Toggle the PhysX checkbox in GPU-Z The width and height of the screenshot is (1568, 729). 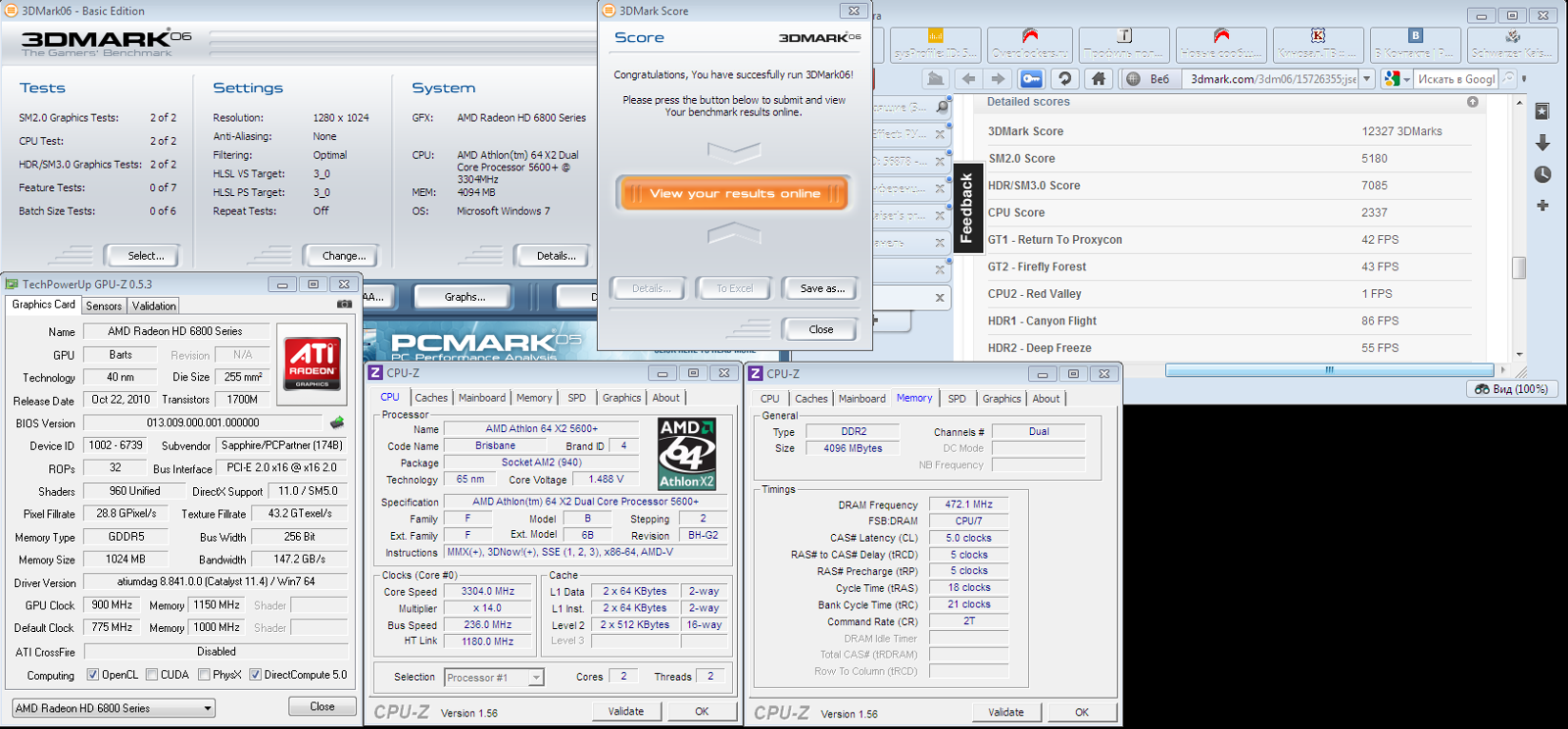[x=204, y=674]
